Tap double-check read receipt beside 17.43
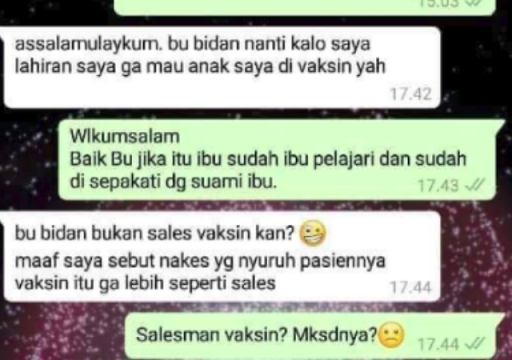The height and width of the screenshot is (360, 512). [x=474, y=185]
